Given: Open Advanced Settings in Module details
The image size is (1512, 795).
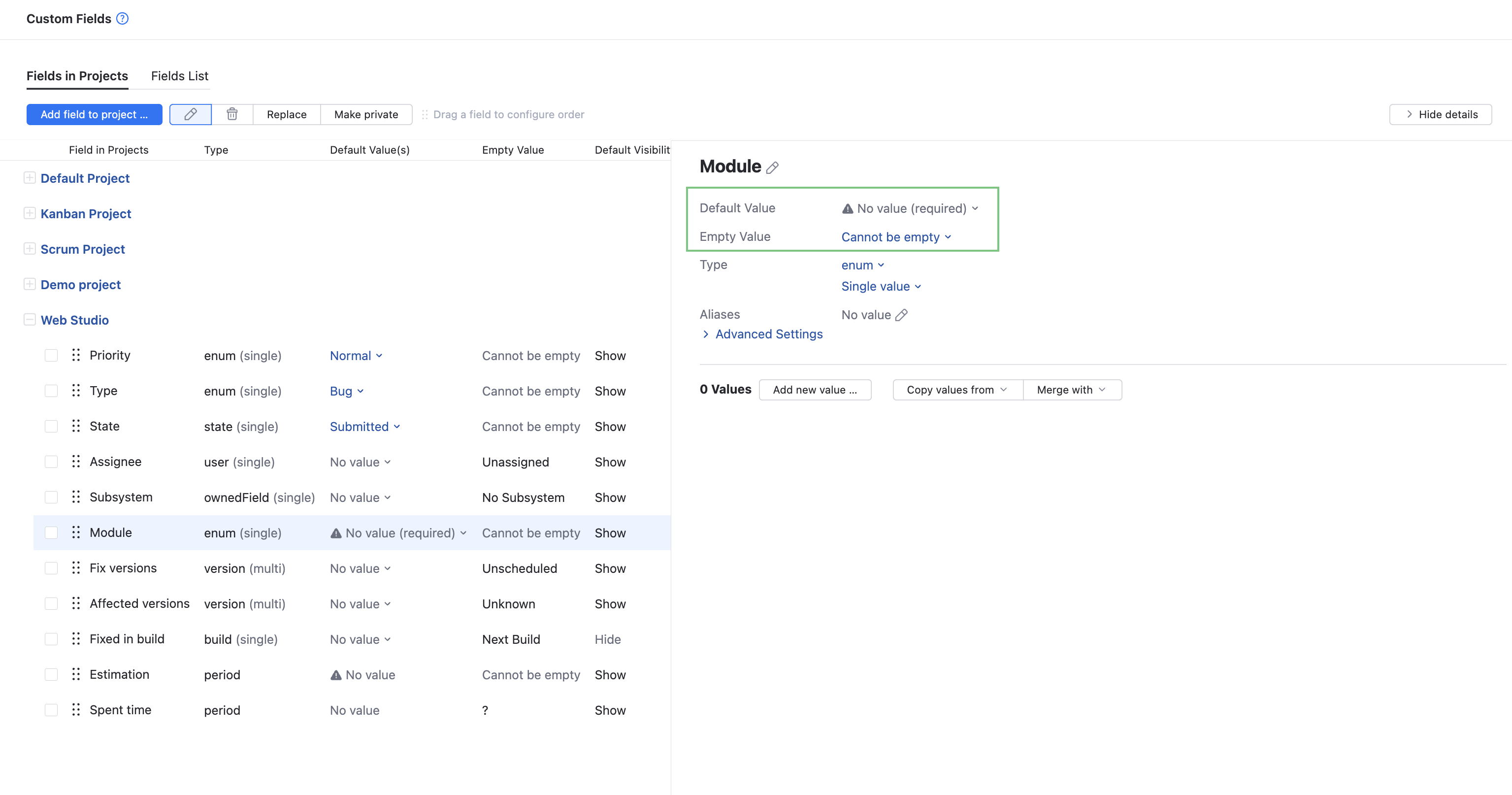Looking at the screenshot, I should (x=768, y=333).
